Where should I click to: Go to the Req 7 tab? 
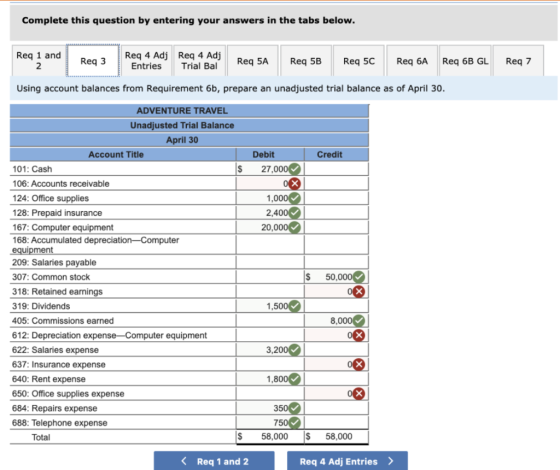518,61
